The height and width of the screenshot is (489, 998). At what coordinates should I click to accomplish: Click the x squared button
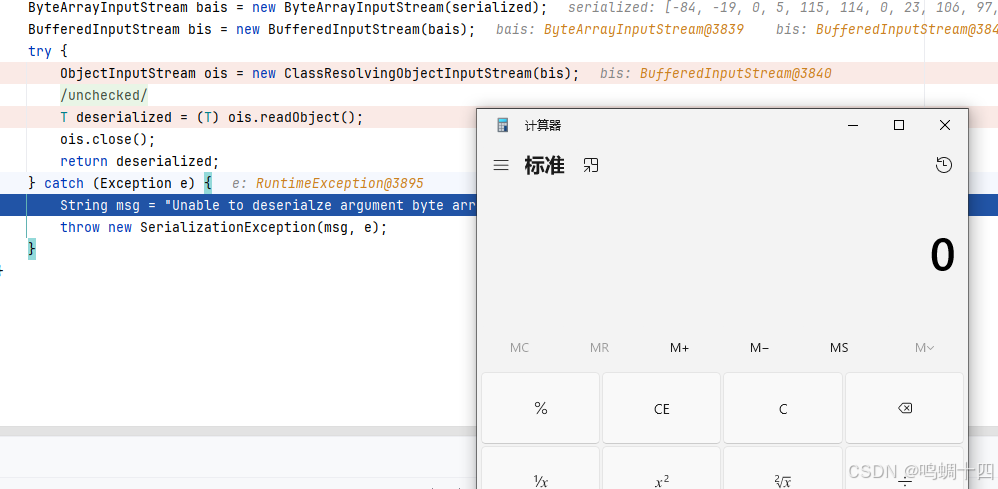[x=661, y=468]
